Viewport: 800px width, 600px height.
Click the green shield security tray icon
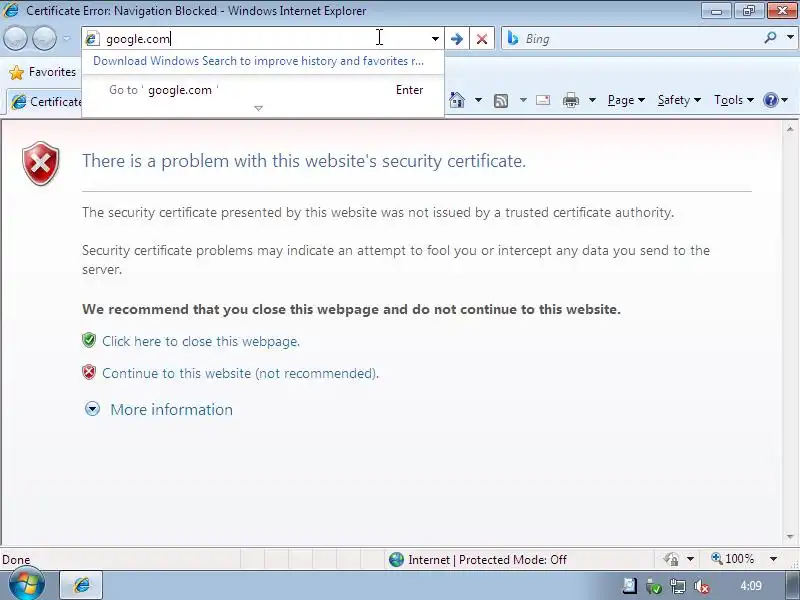pyautogui.click(x=654, y=587)
